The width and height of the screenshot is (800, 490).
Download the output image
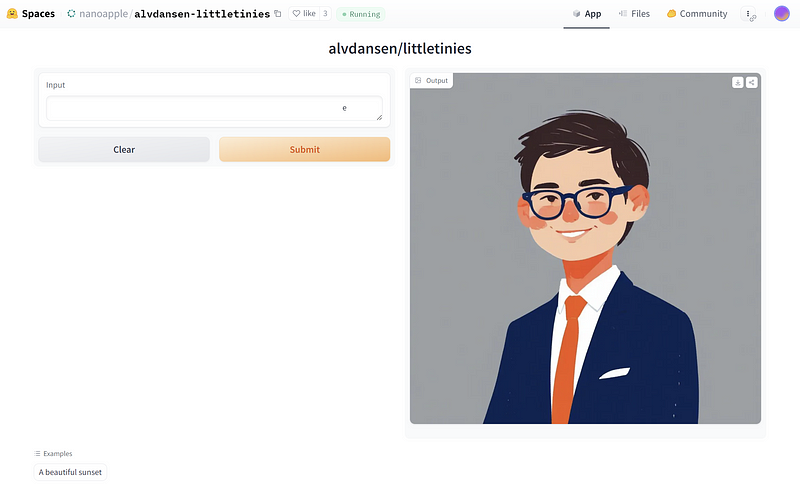click(x=737, y=82)
